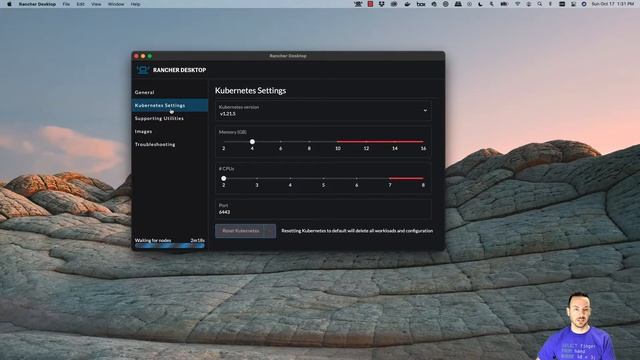Set CPUs slider to 4 tick
Screen dimensions: 640x360
(x=290, y=178)
